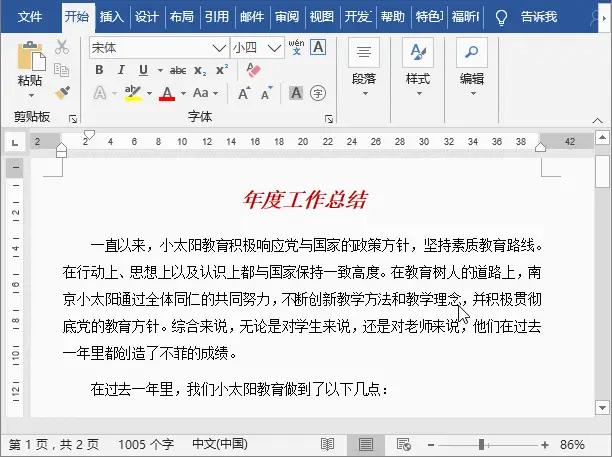Expand the font size 小四 dropdown
This screenshot has height=457, width=612.
pyautogui.click(x=274, y=48)
